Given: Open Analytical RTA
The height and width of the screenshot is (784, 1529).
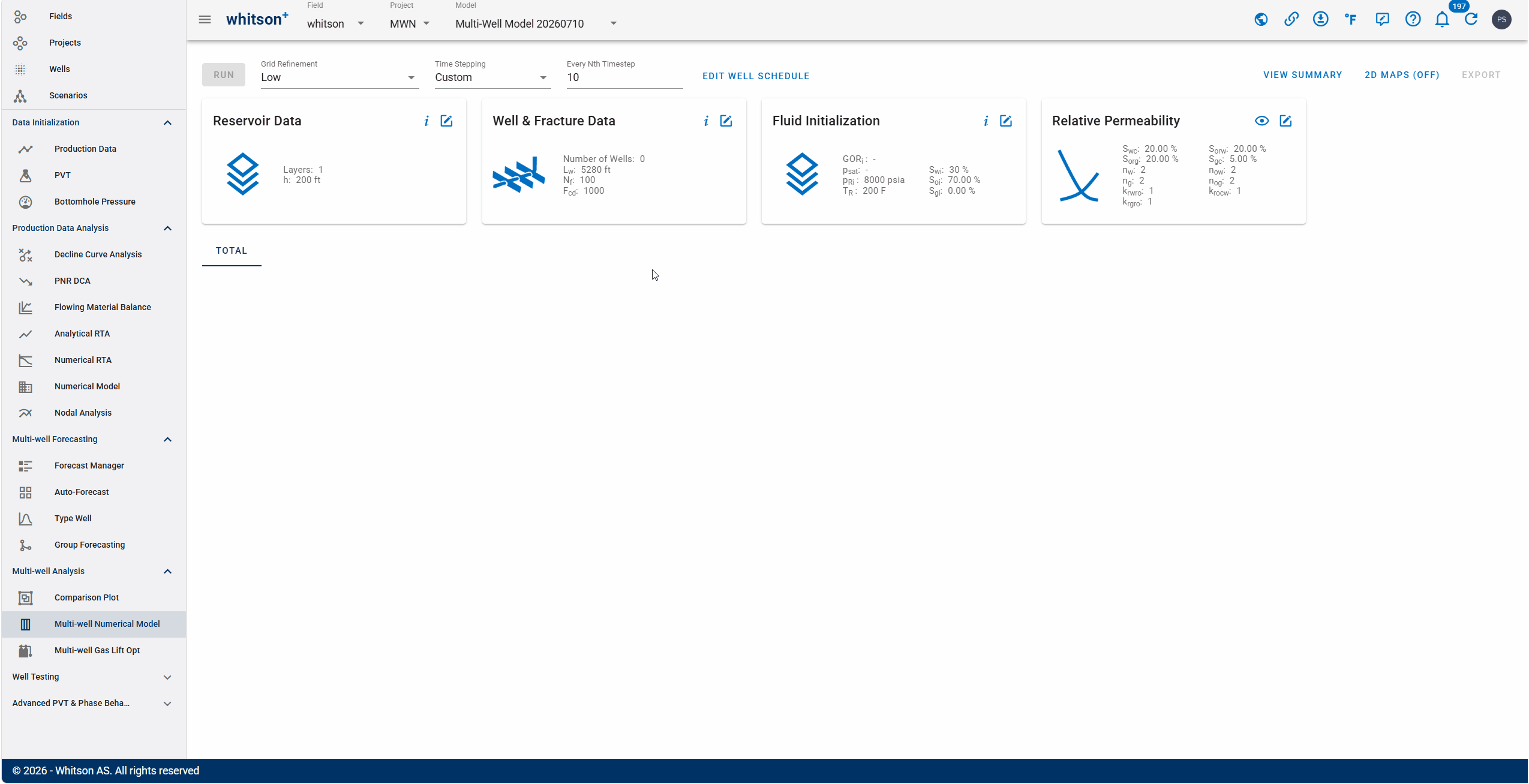Looking at the screenshot, I should [93, 334].
